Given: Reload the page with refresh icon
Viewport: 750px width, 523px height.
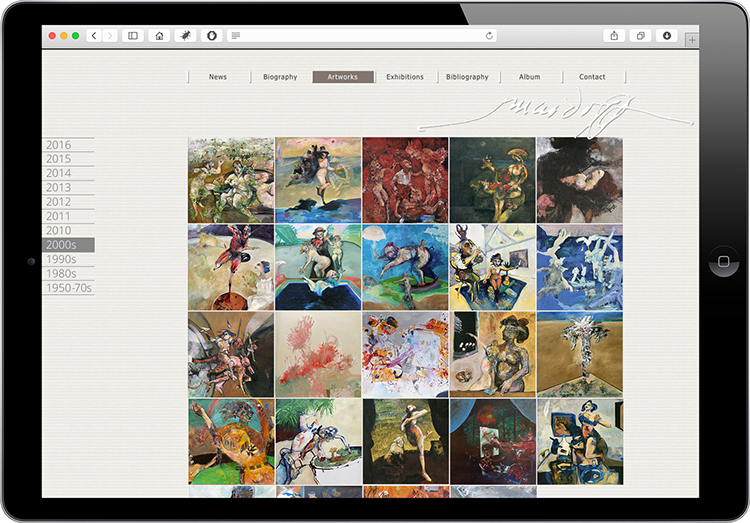Looking at the screenshot, I should point(489,35).
